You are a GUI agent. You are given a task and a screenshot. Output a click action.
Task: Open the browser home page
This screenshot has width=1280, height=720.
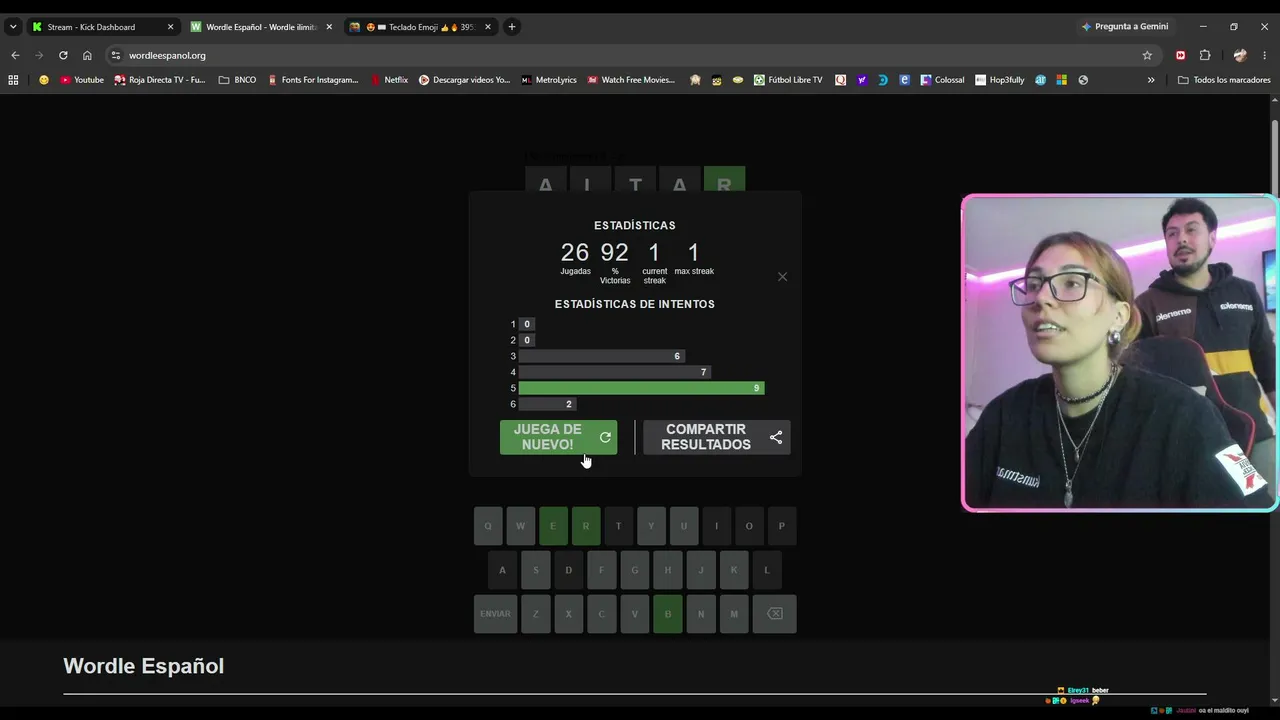(87, 55)
